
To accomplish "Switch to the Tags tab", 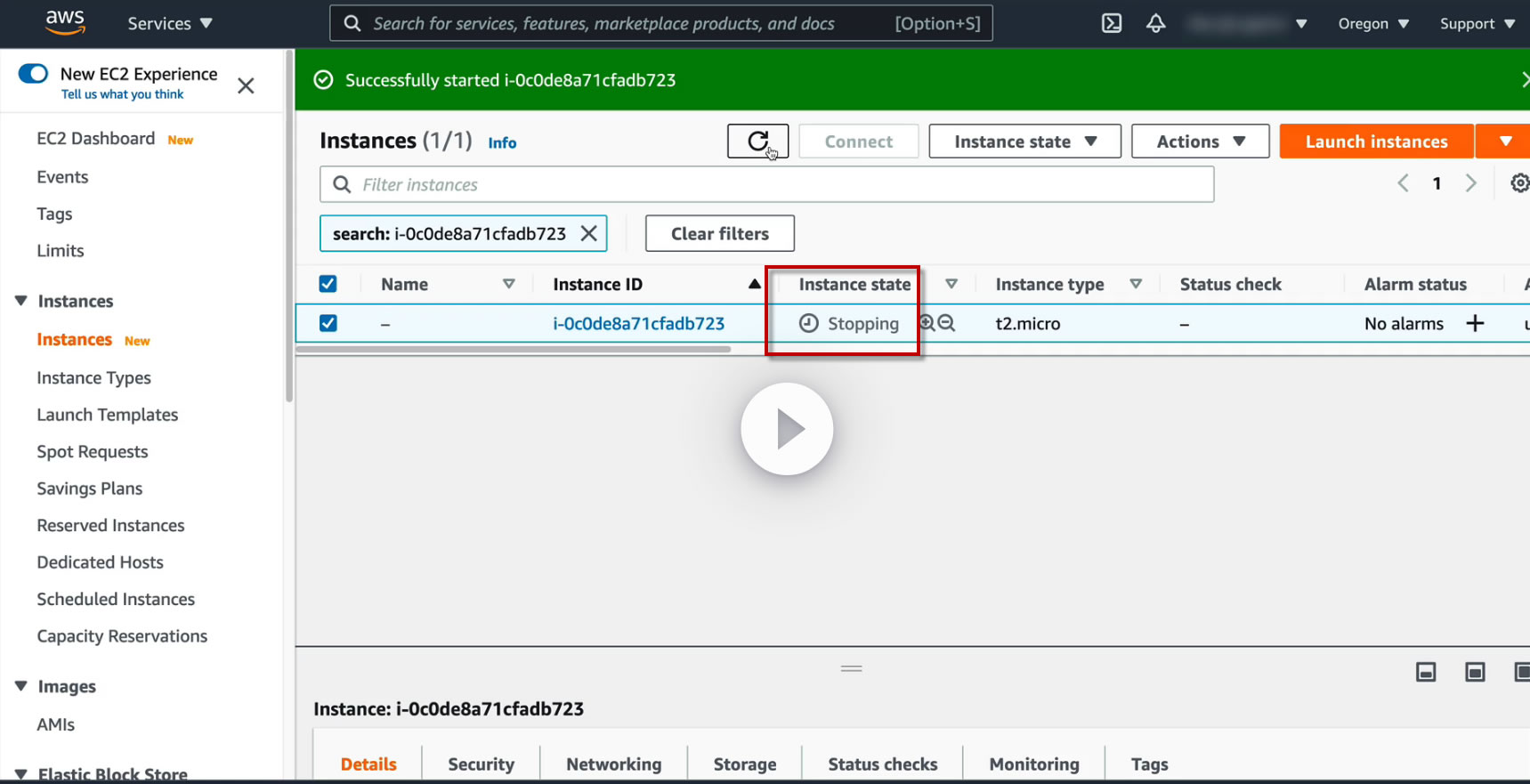I will [x=1149, y=764].
